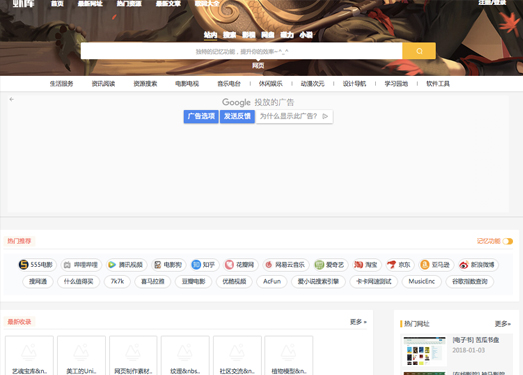The width and height of the screenshot is (523, 375).
Task: Click the back arrow in the ad panel
Action: point(12,99)
